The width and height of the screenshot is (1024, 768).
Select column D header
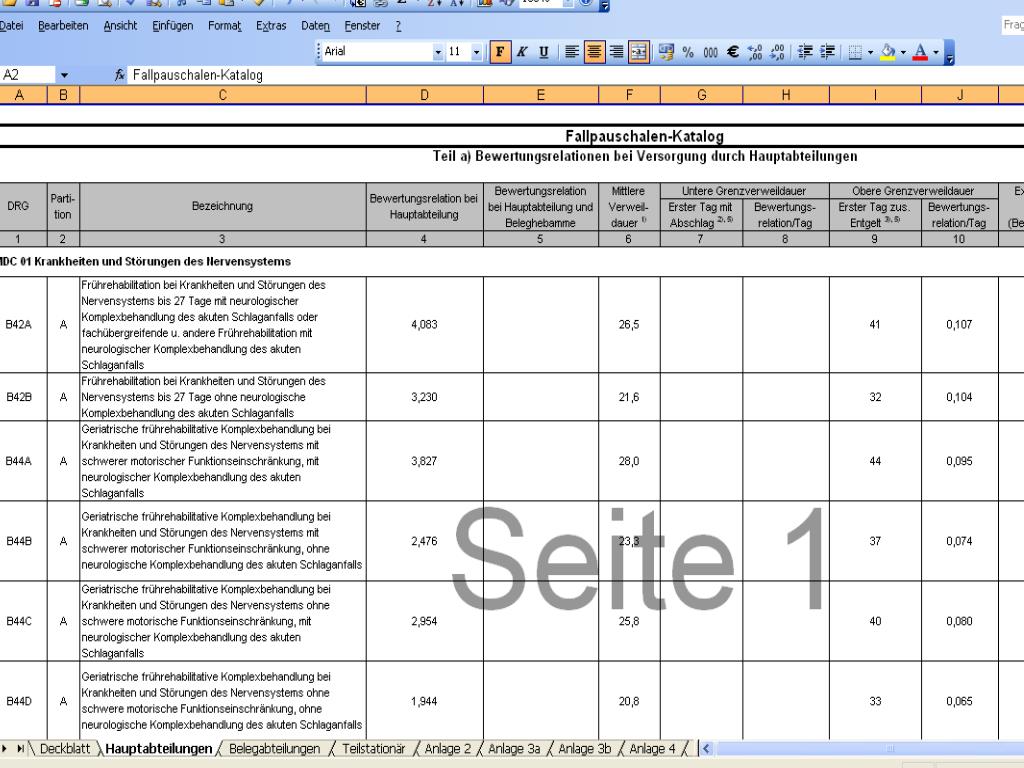click(424, 95)
